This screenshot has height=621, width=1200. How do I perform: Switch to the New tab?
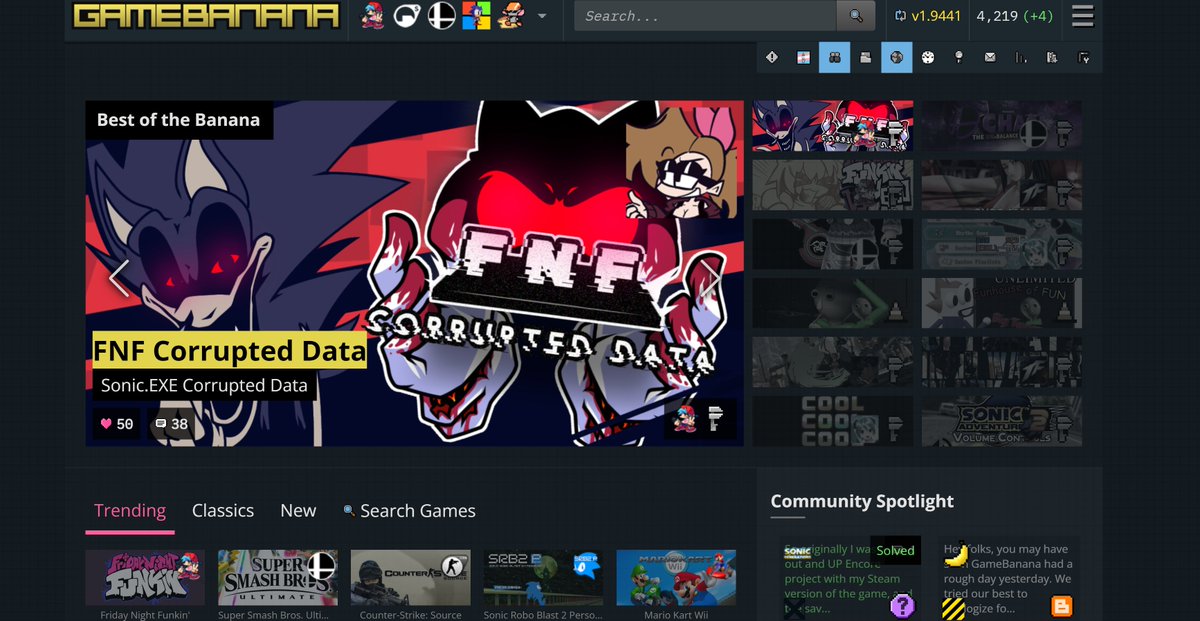tap(298, 511)
